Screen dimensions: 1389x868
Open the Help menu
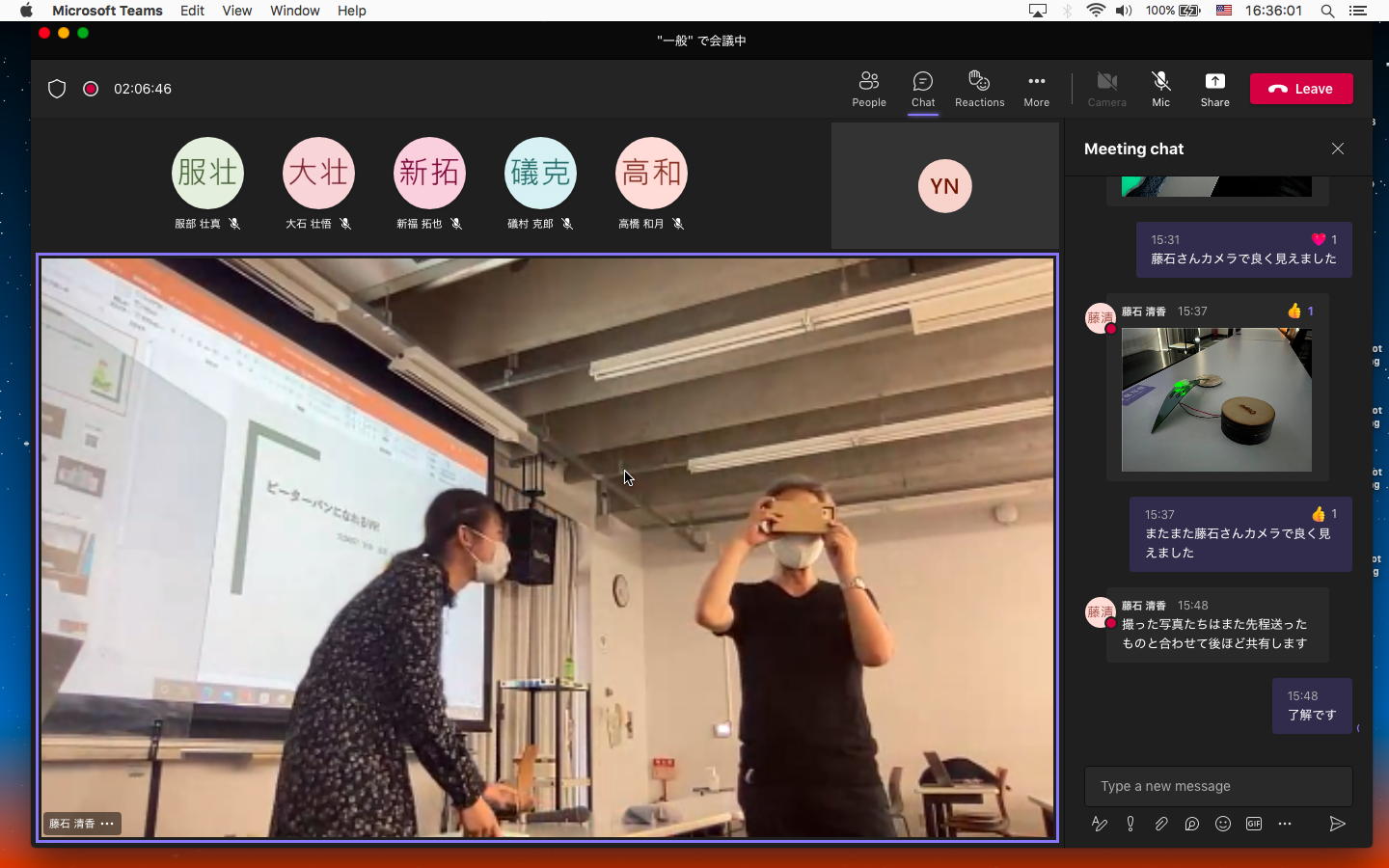[351, 11]
